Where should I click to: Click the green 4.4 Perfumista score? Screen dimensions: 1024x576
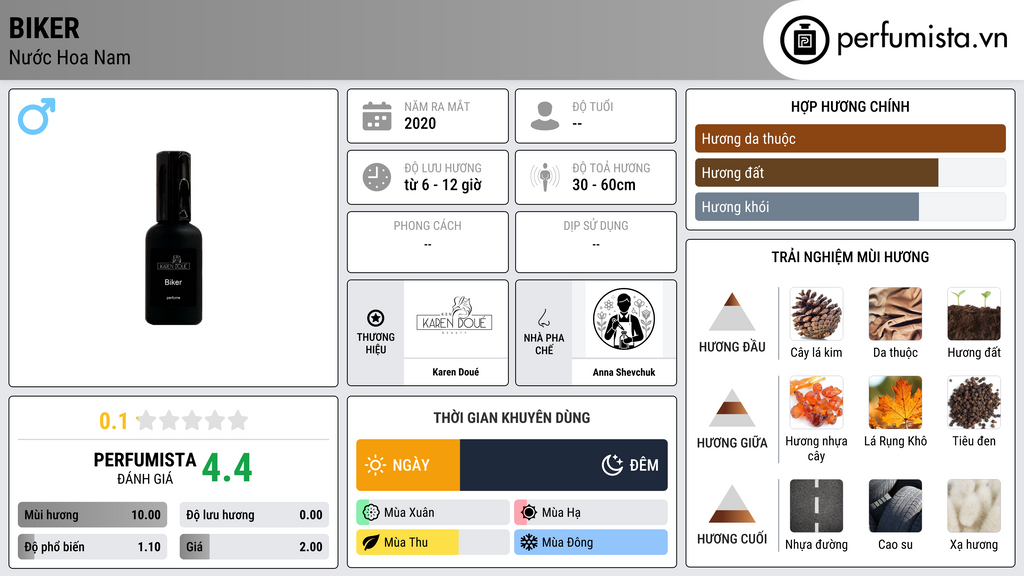227,468
